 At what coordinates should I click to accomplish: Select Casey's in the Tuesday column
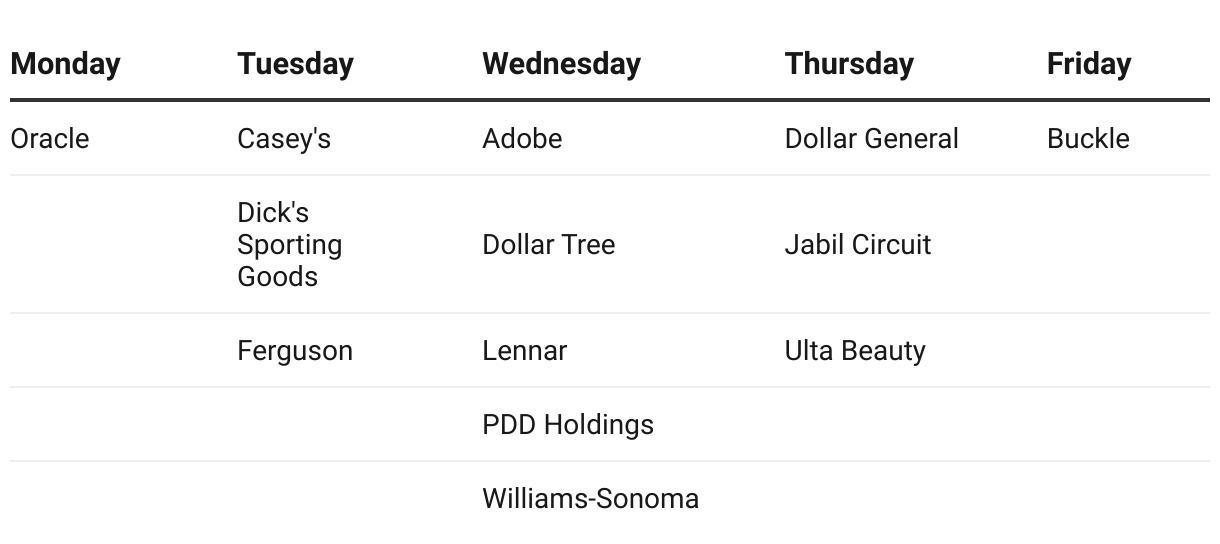[284, 138]
